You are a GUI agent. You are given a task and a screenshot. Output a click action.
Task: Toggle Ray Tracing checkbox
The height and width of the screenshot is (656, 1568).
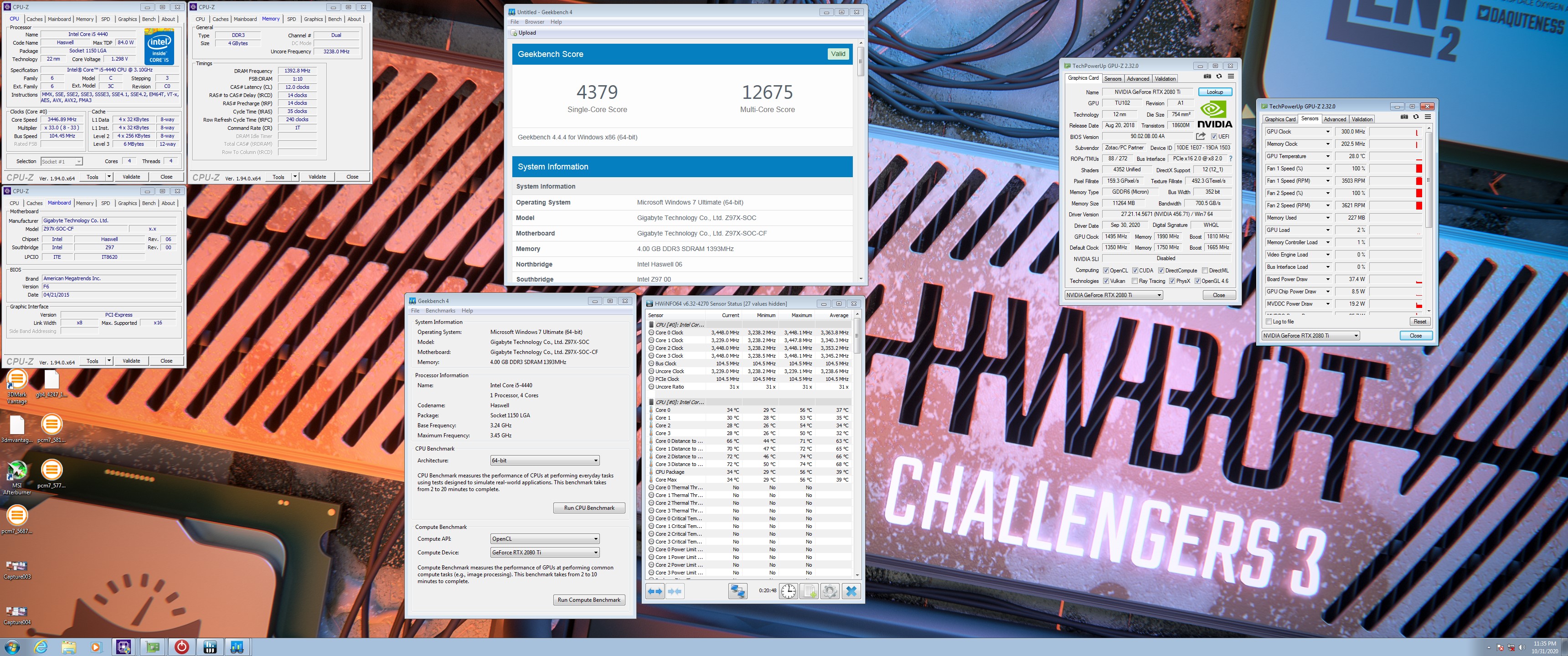(1135, 281)
